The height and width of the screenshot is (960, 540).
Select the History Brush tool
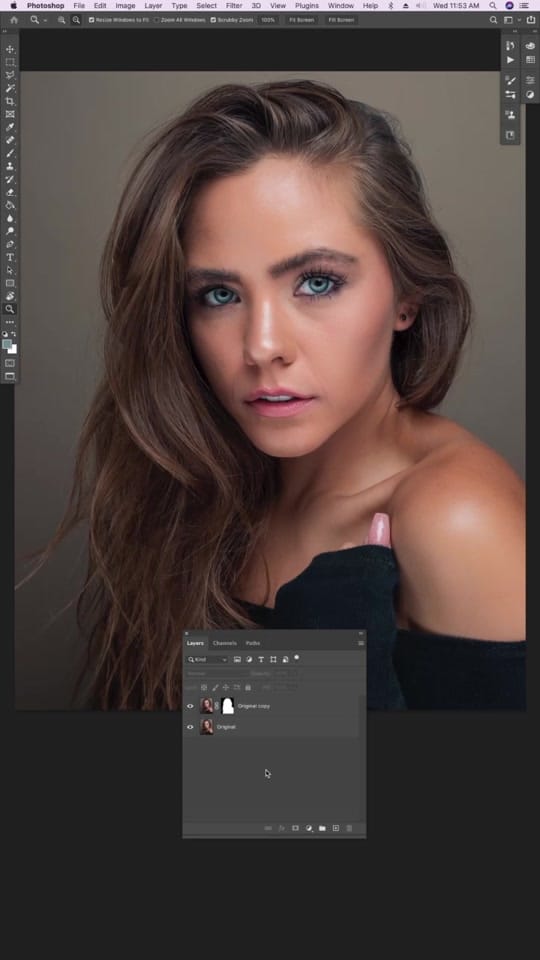pyautogui.click(x=10, y=179)
